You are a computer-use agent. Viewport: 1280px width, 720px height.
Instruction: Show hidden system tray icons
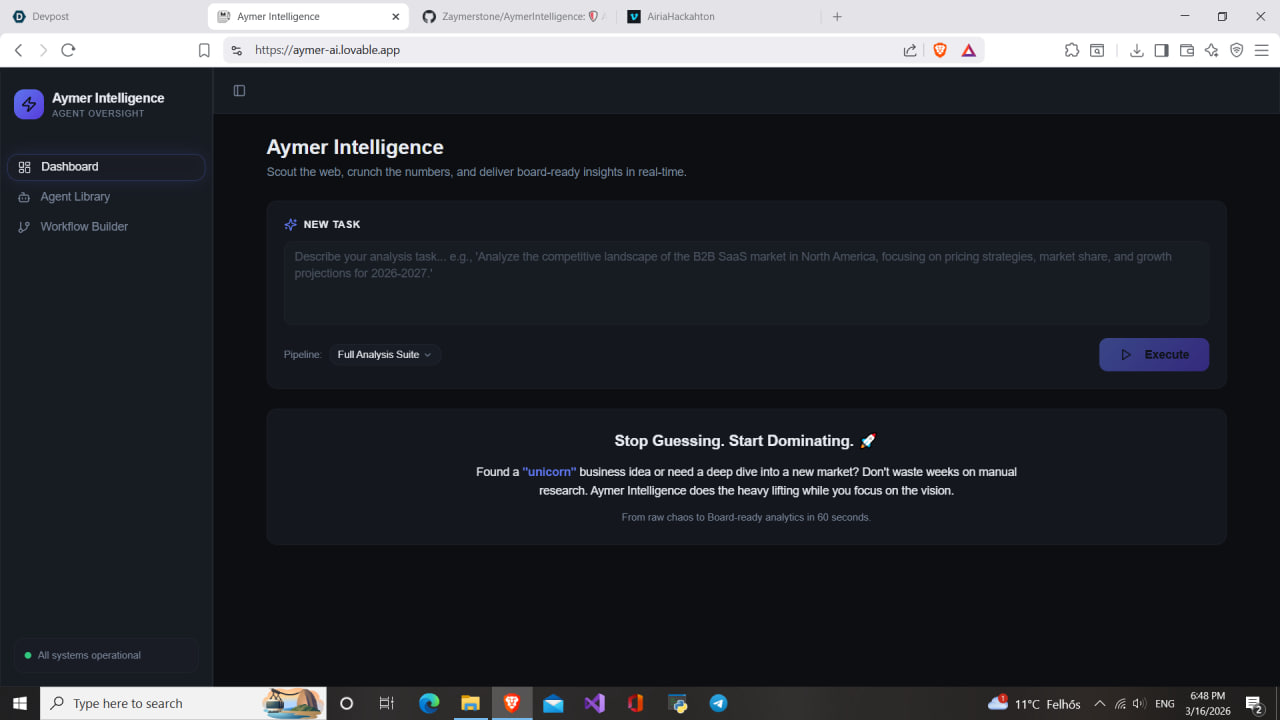(x=1100, y=704)
